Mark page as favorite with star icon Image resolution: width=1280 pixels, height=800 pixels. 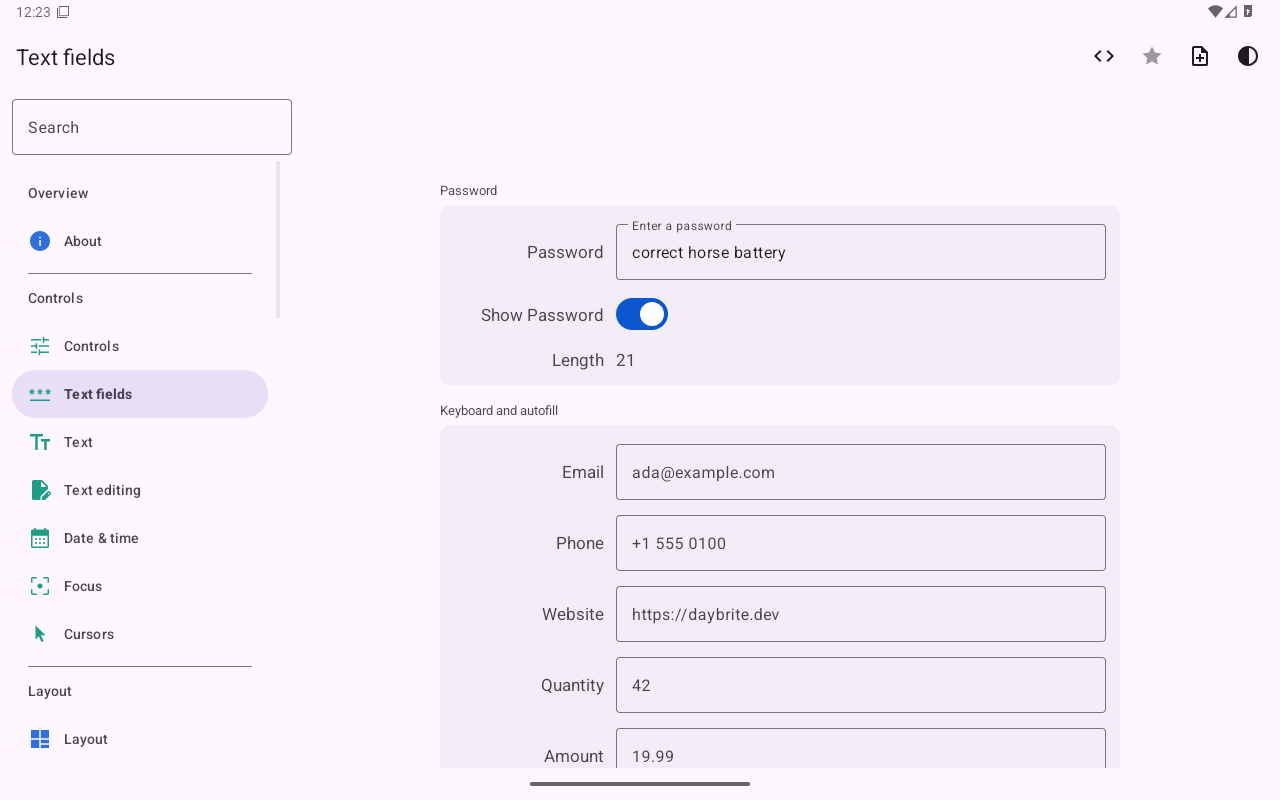tap(1152, 56)
